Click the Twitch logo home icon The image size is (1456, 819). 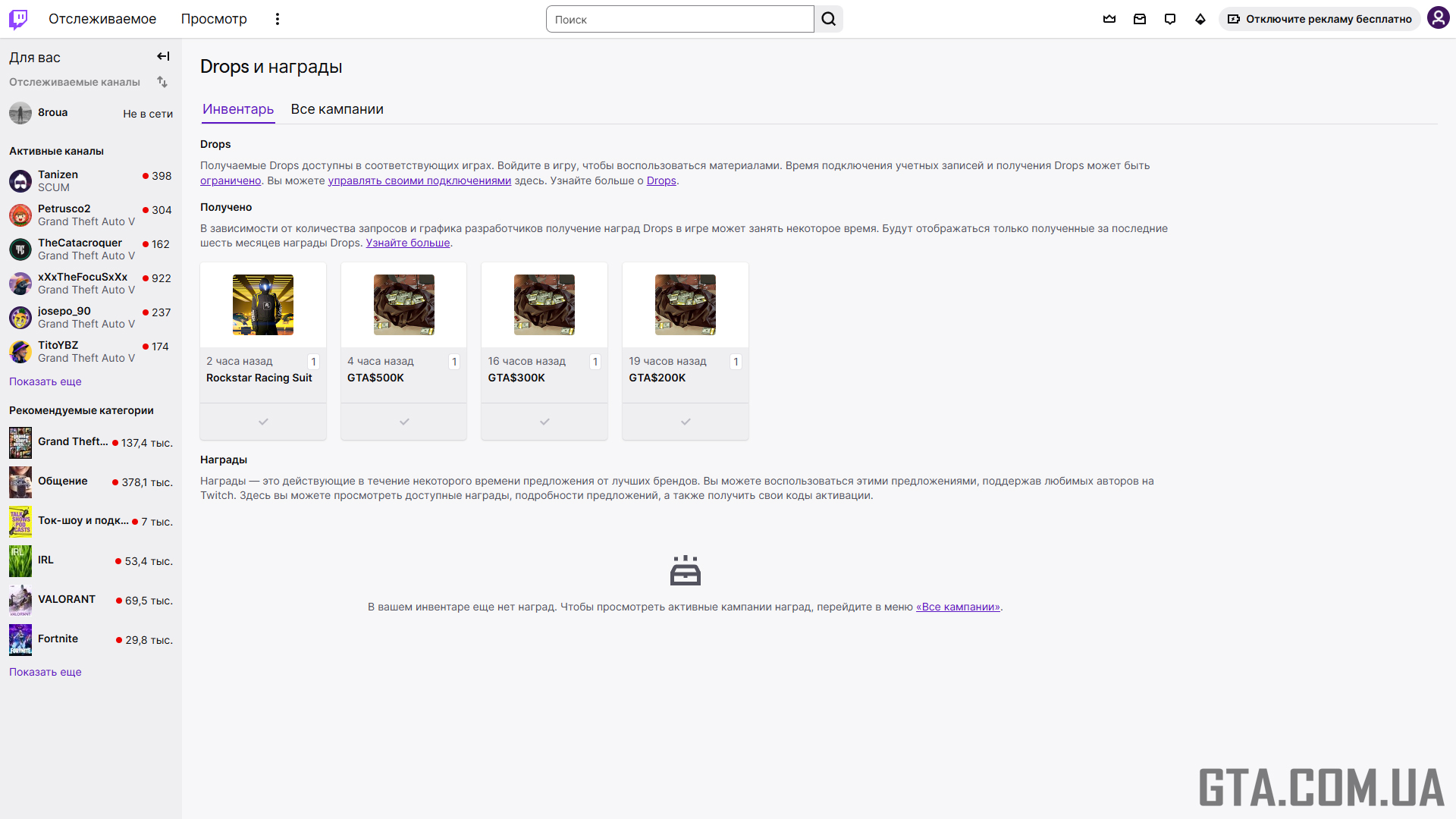(18, 19)
